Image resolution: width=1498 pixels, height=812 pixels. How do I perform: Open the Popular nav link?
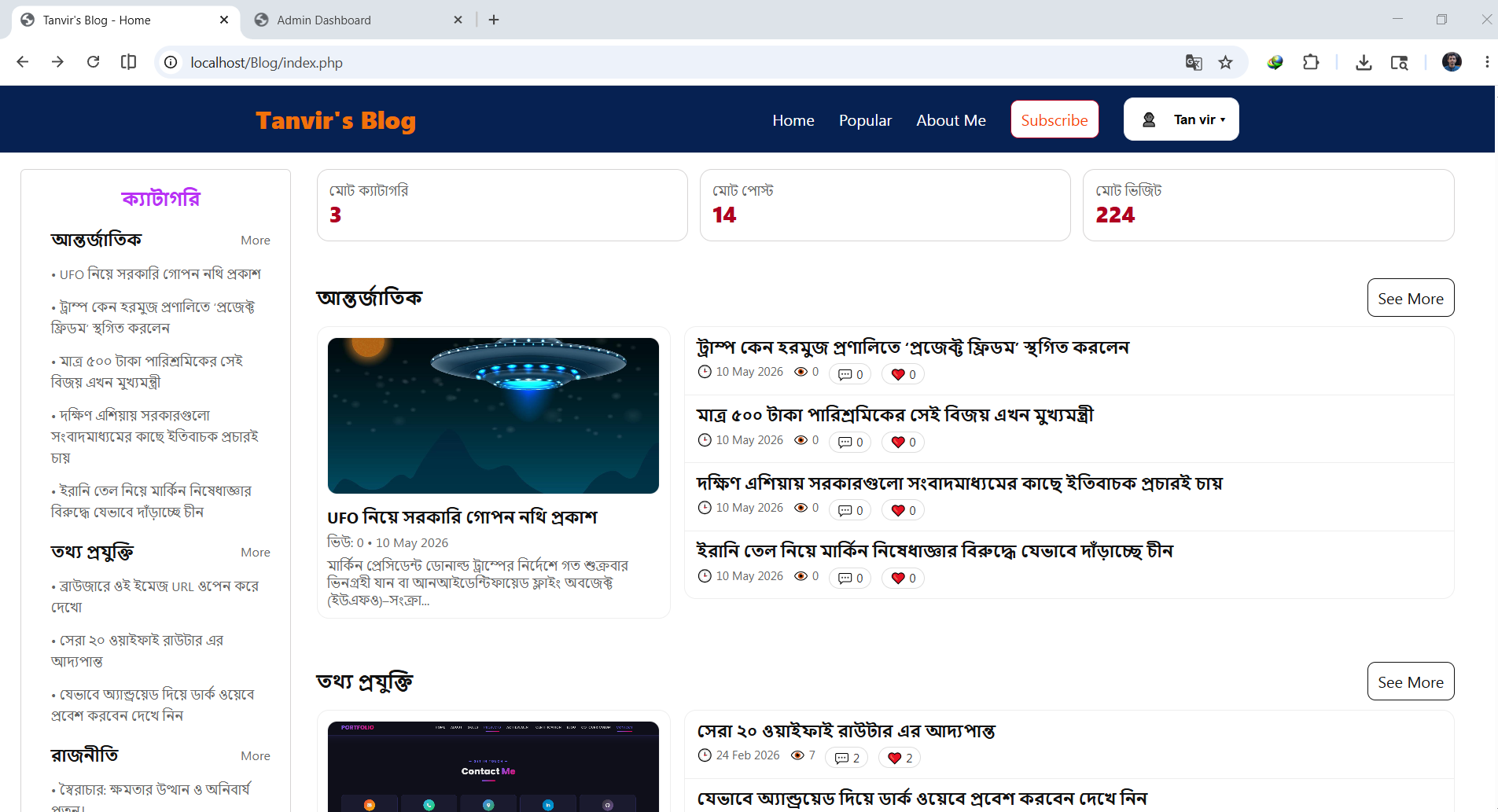tap(865, 120)
